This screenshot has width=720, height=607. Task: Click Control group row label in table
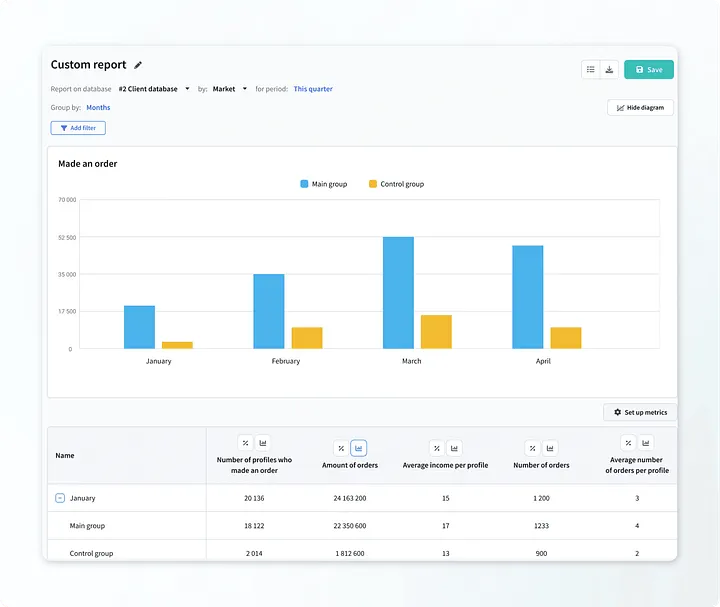[91, 553]
